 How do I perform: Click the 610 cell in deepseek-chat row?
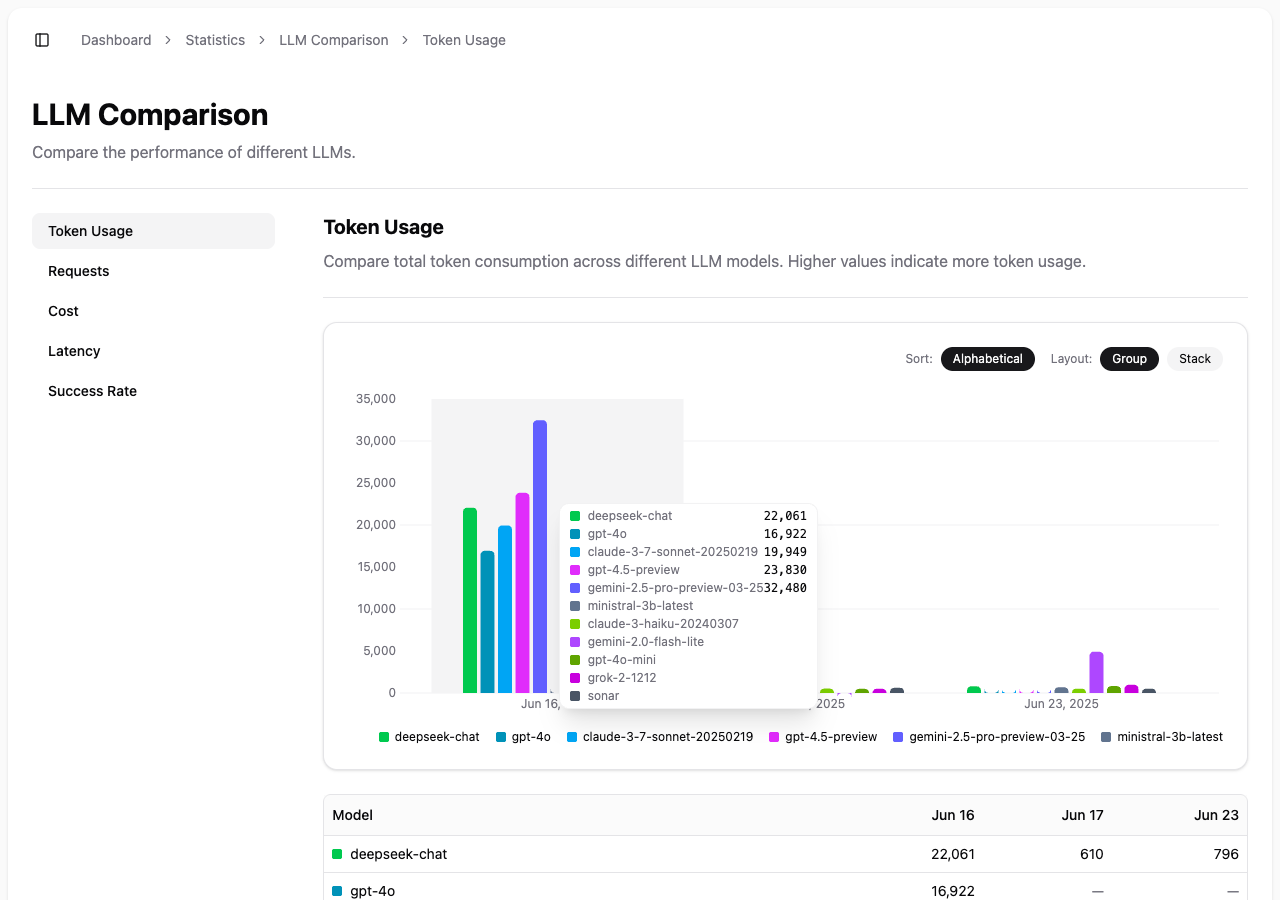[1091, 854]
